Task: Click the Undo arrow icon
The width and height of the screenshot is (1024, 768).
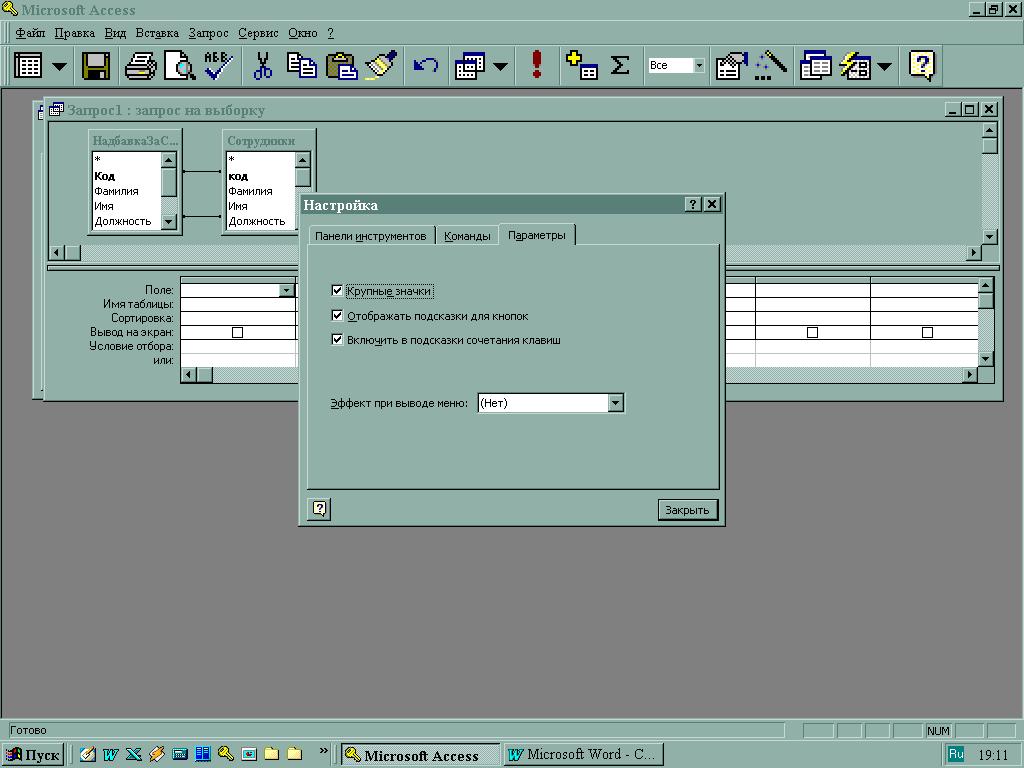Action: click(425, 67)
